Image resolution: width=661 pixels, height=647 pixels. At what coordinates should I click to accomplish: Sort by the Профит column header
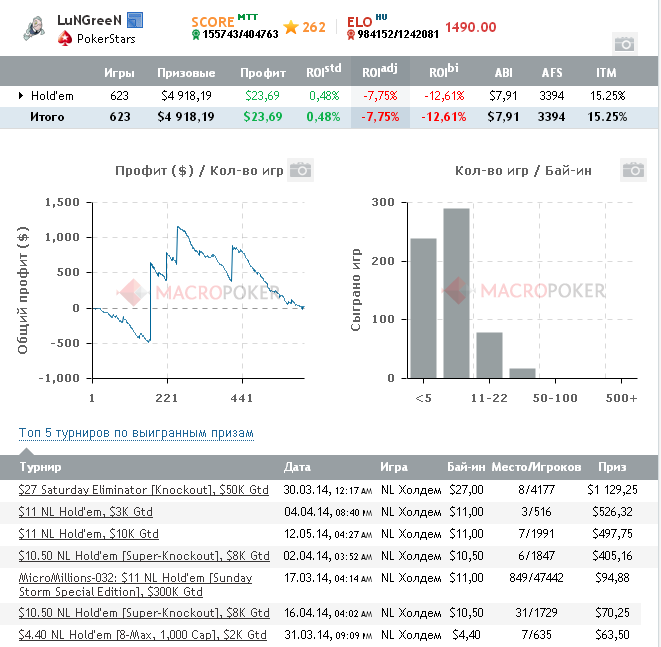[263, 73]
